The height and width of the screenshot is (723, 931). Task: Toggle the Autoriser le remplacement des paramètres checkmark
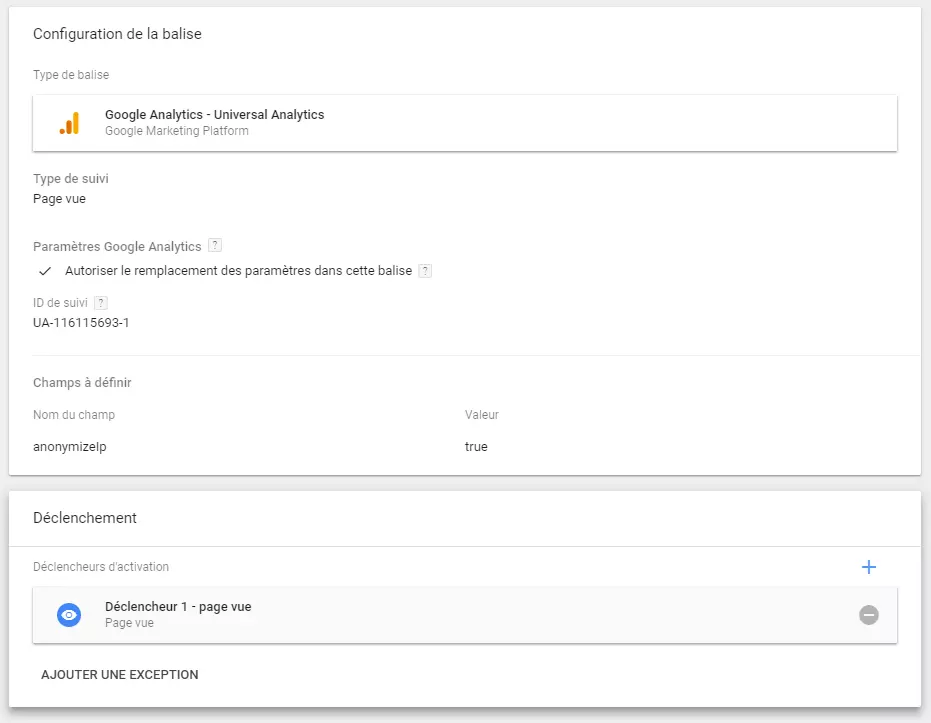click(45, 271)
